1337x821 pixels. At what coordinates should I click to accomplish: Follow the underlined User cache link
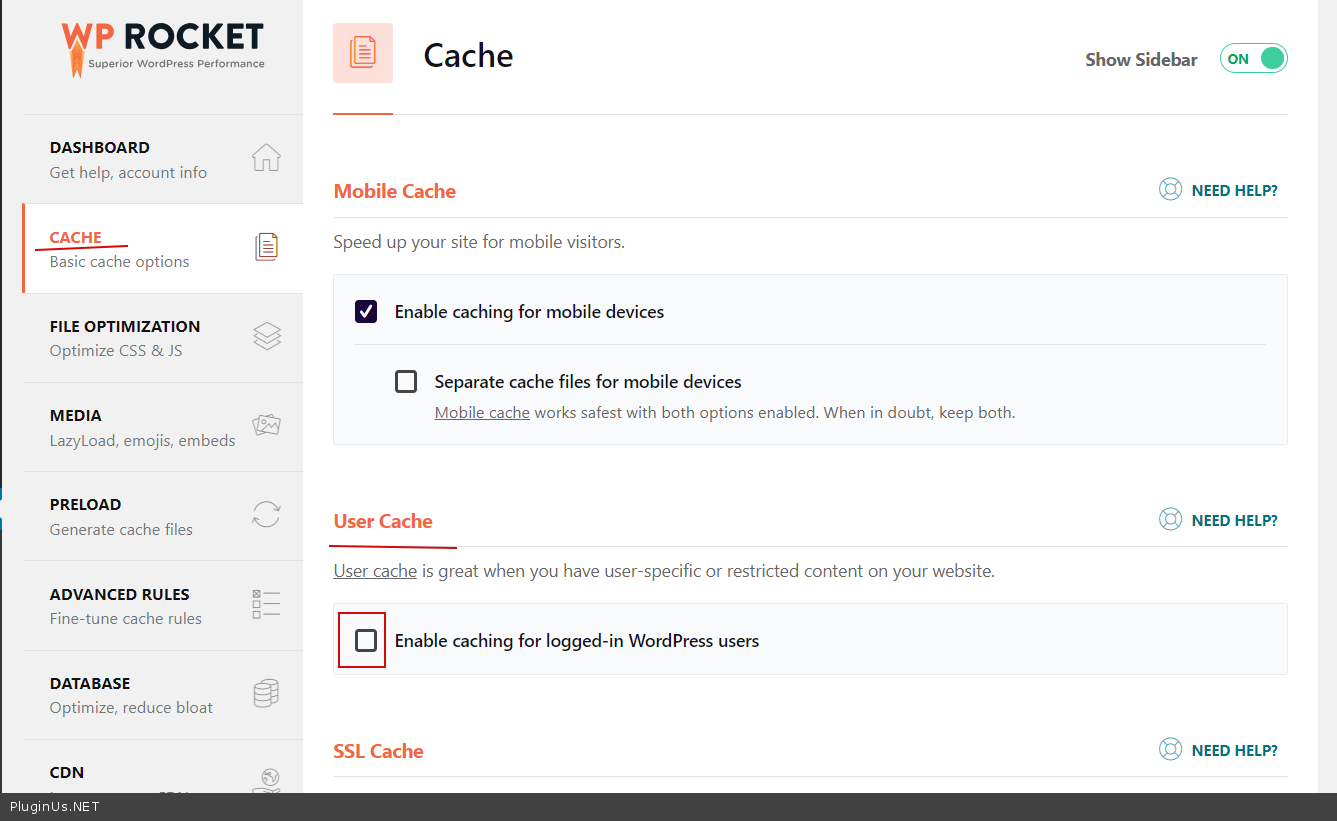coord(375,571)
